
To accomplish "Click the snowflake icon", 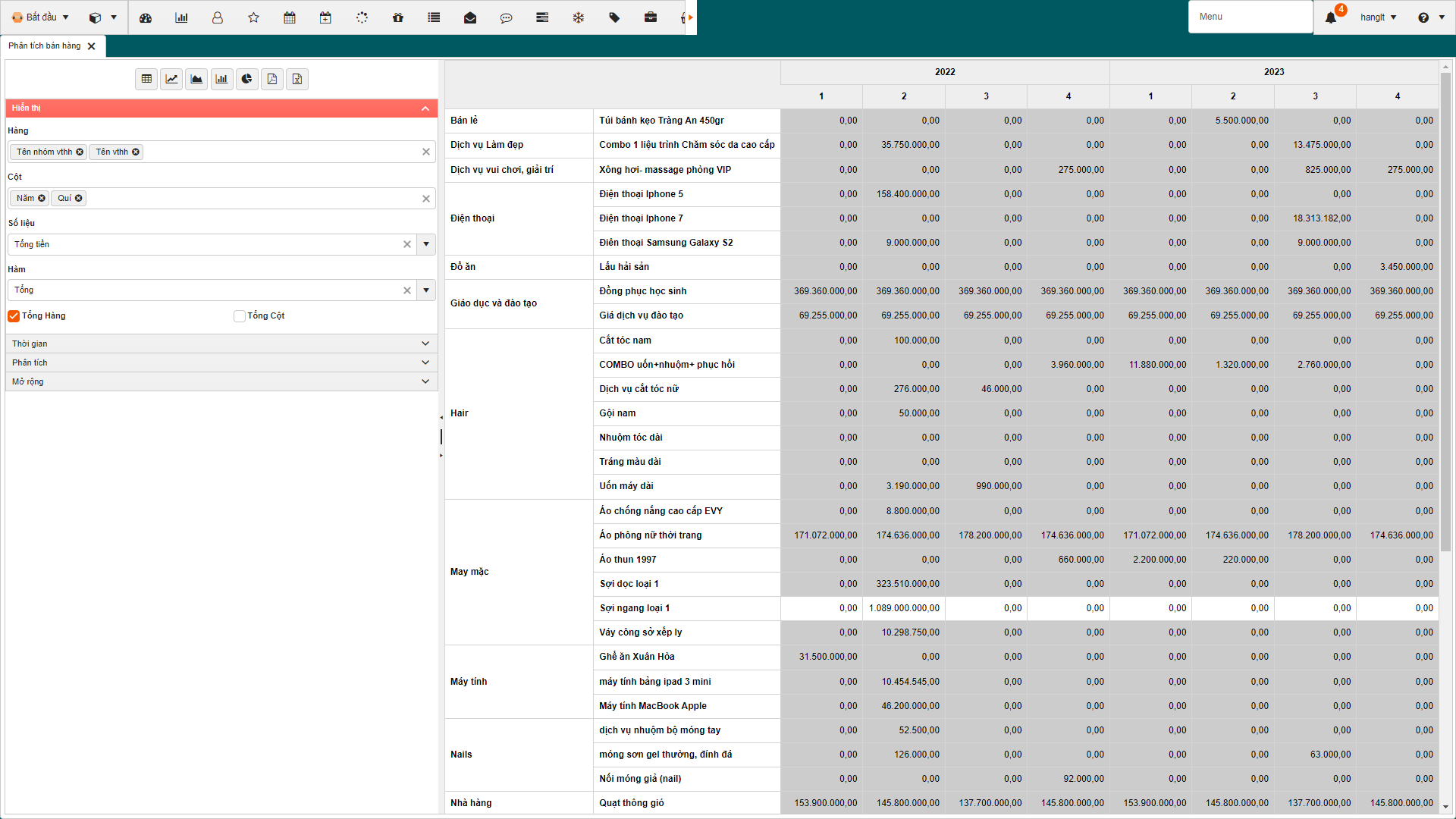I will click(x=579, y=17).
